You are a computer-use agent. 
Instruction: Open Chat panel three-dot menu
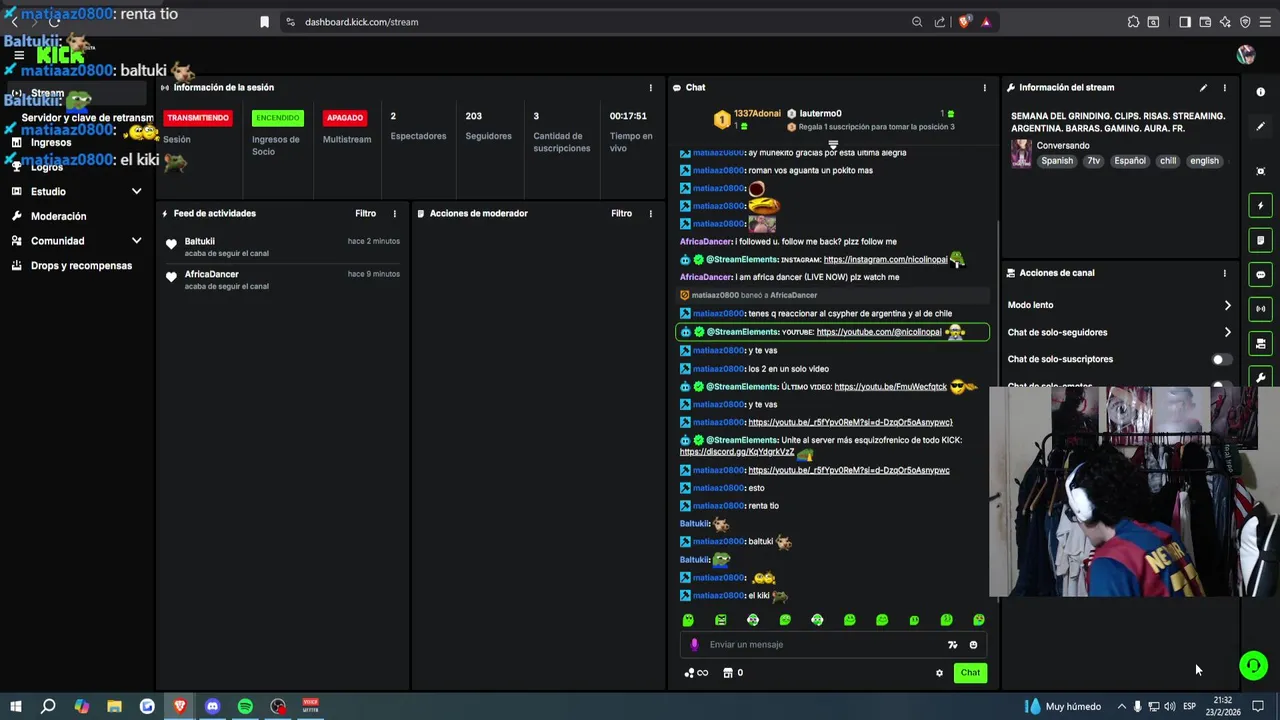pyautogui.click(x=984, y=88)
